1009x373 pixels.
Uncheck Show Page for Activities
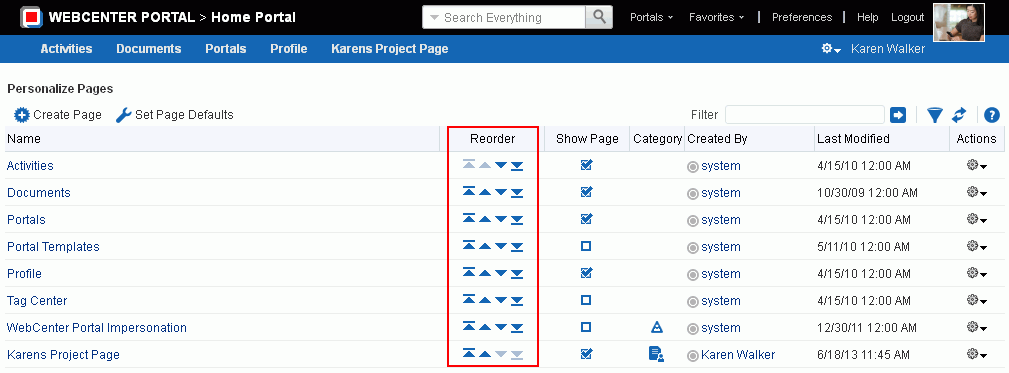[586, 165]
